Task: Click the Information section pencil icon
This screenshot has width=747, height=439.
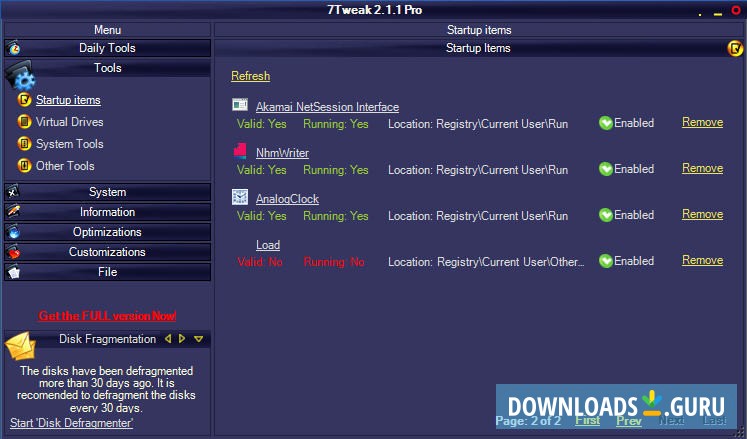Action: [13, 212]
